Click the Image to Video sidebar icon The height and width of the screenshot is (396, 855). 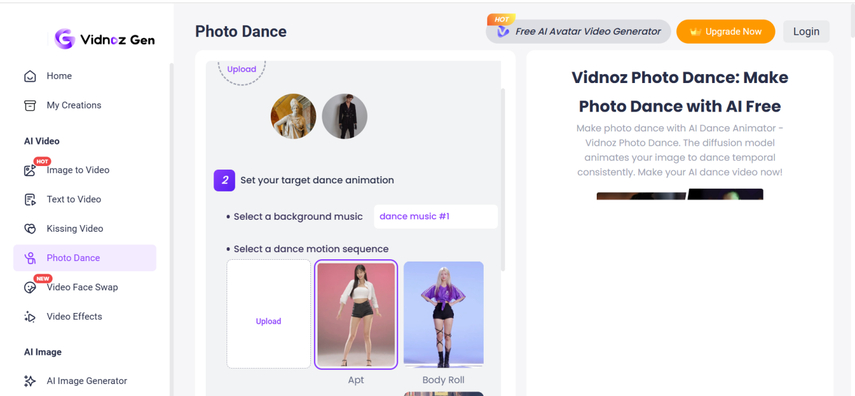[30, 170]
